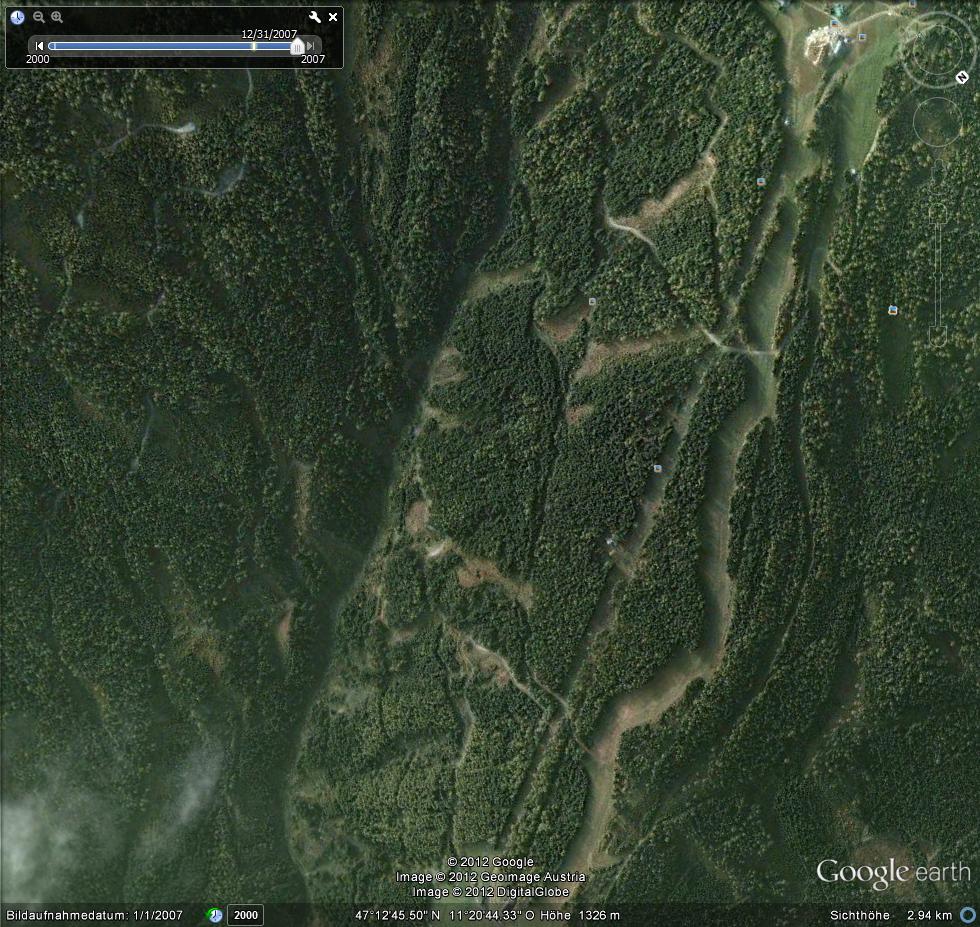980x927 pixels.
Task: Open time slider options wrench
Action: (314, 17)
